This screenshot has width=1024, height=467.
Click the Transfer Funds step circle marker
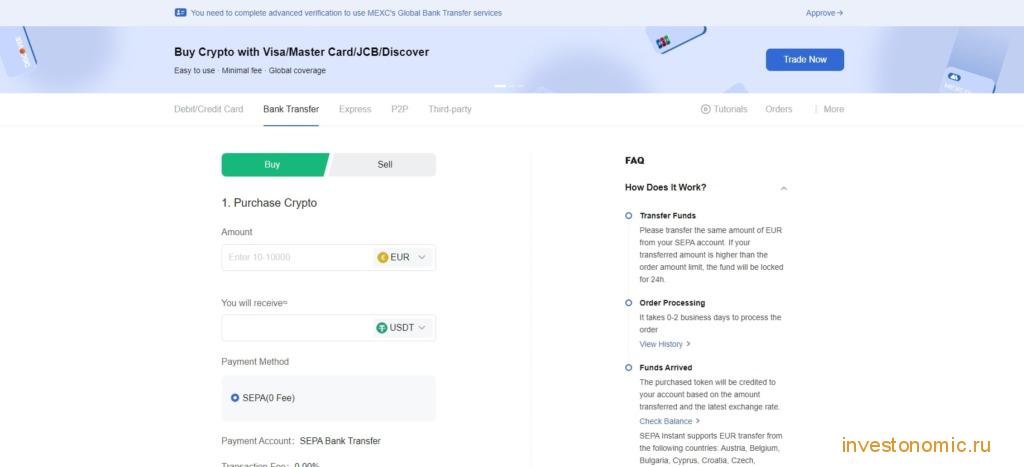point(628,216)
